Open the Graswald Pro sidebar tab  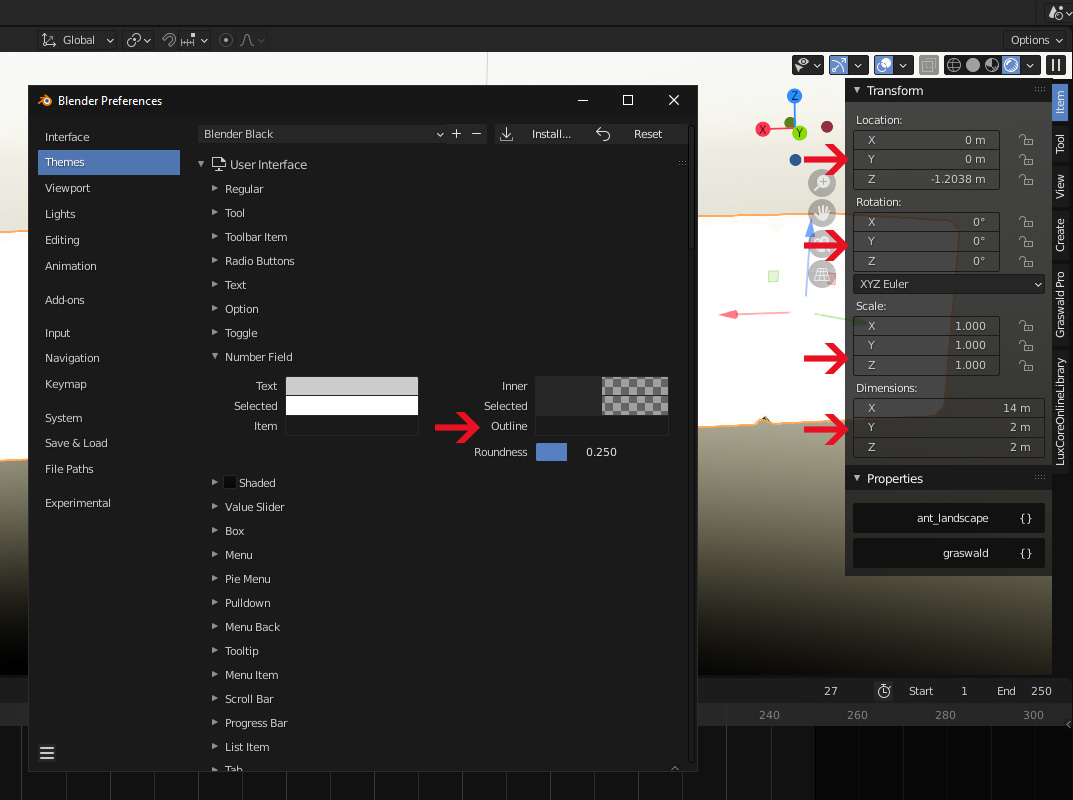pyautogui.click(x=1060, y=305)
